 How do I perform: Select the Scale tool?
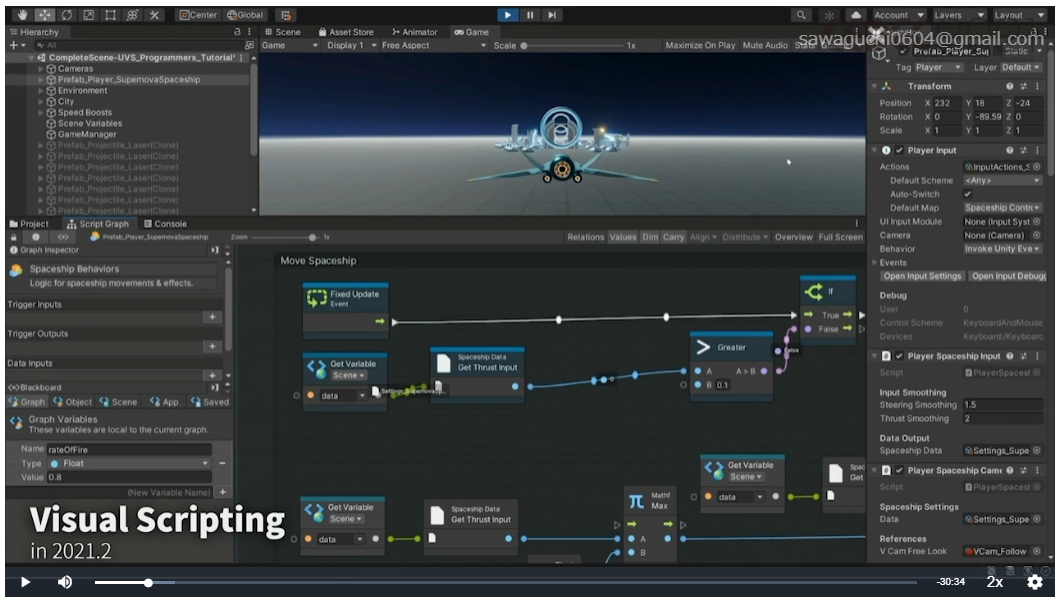88,15
